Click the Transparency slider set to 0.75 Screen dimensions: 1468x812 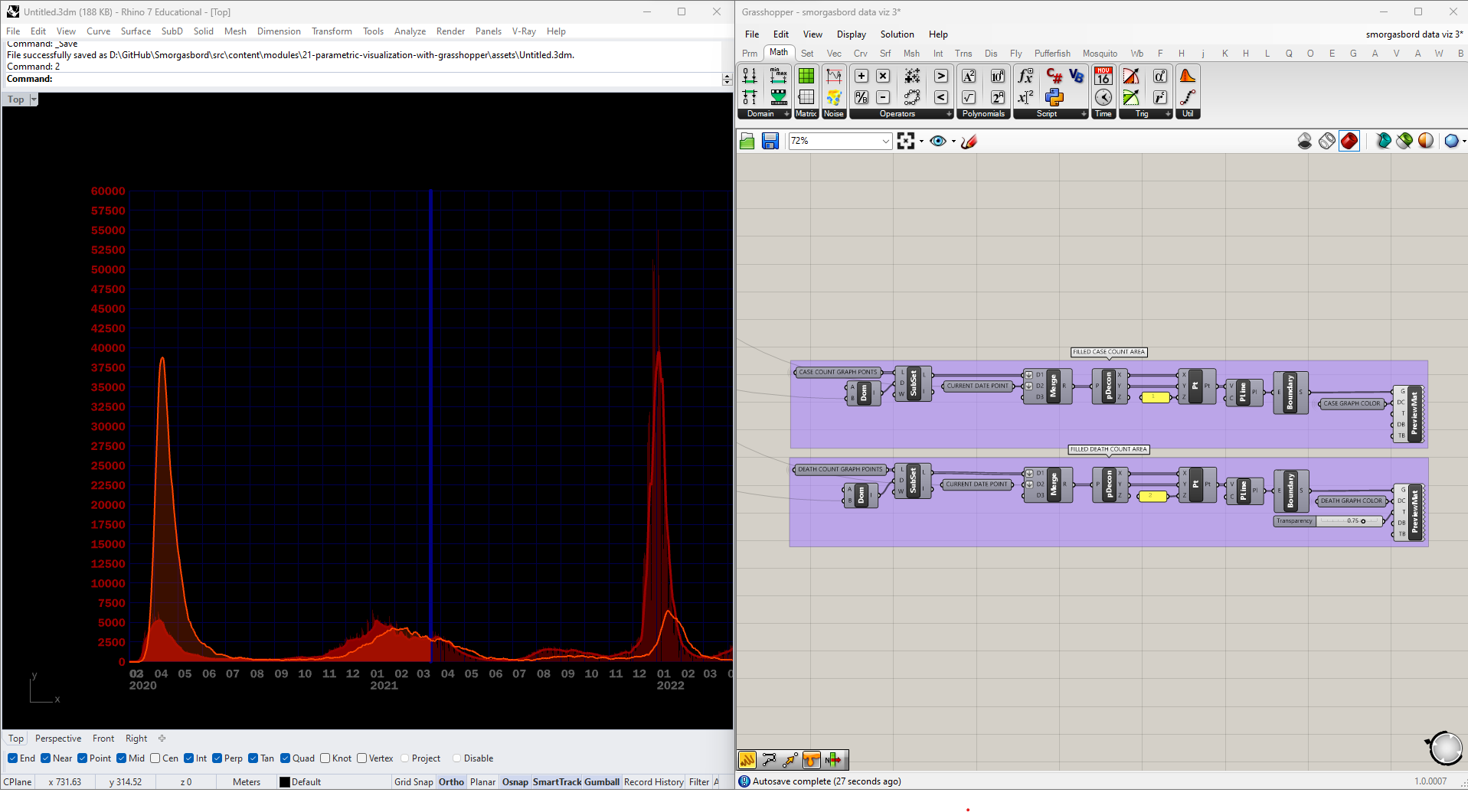point(1352,521)
